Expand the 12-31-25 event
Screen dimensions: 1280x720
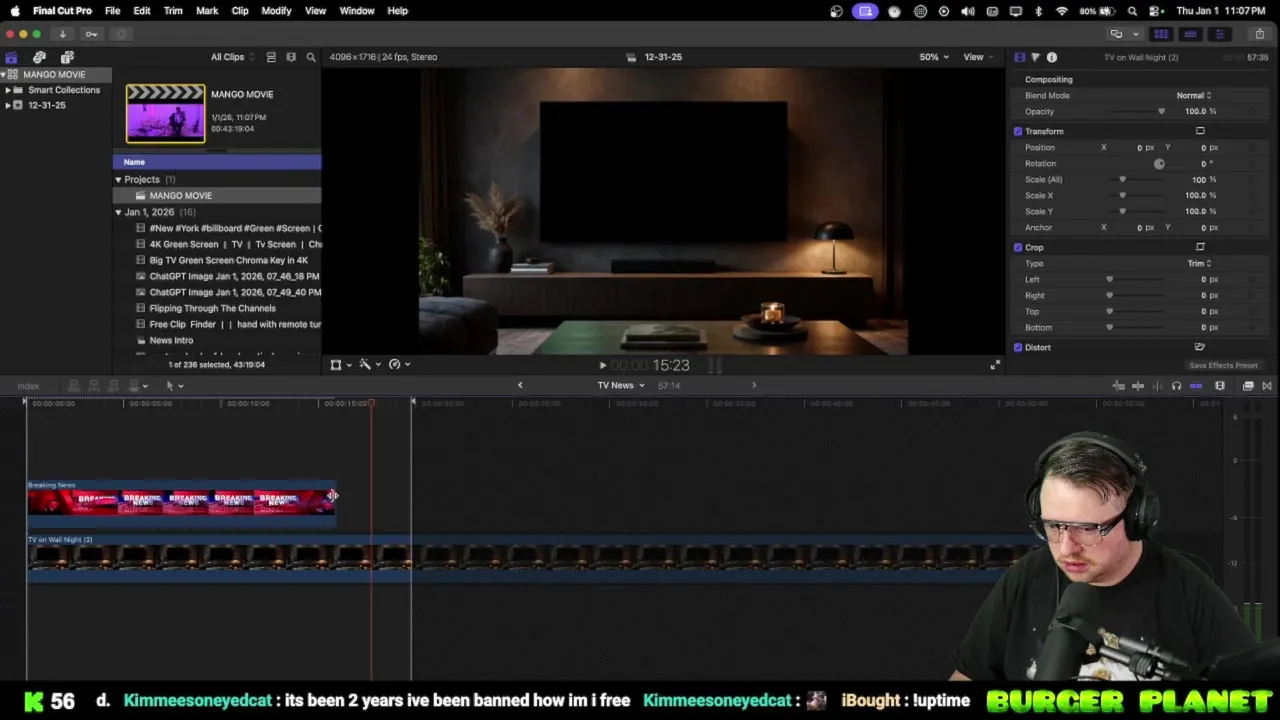pyautogui.click(x=8, y=105)
